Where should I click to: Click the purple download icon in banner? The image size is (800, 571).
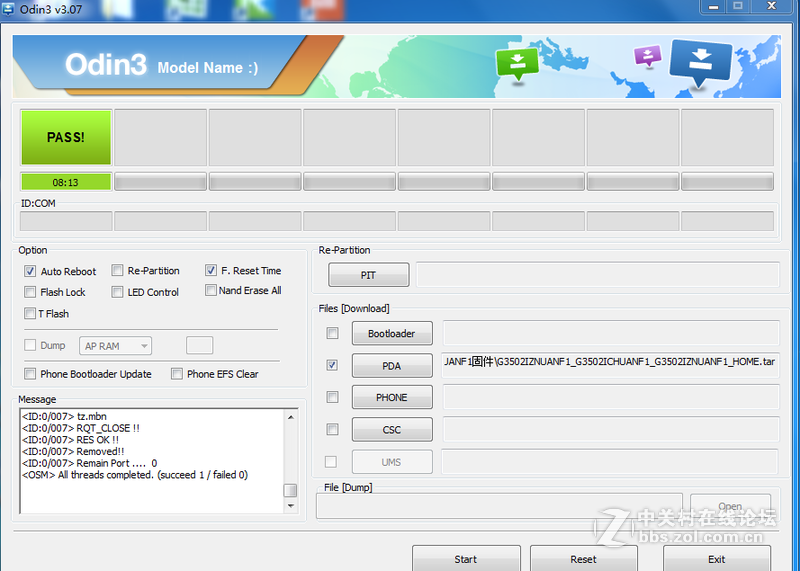[x=647, y=55]
